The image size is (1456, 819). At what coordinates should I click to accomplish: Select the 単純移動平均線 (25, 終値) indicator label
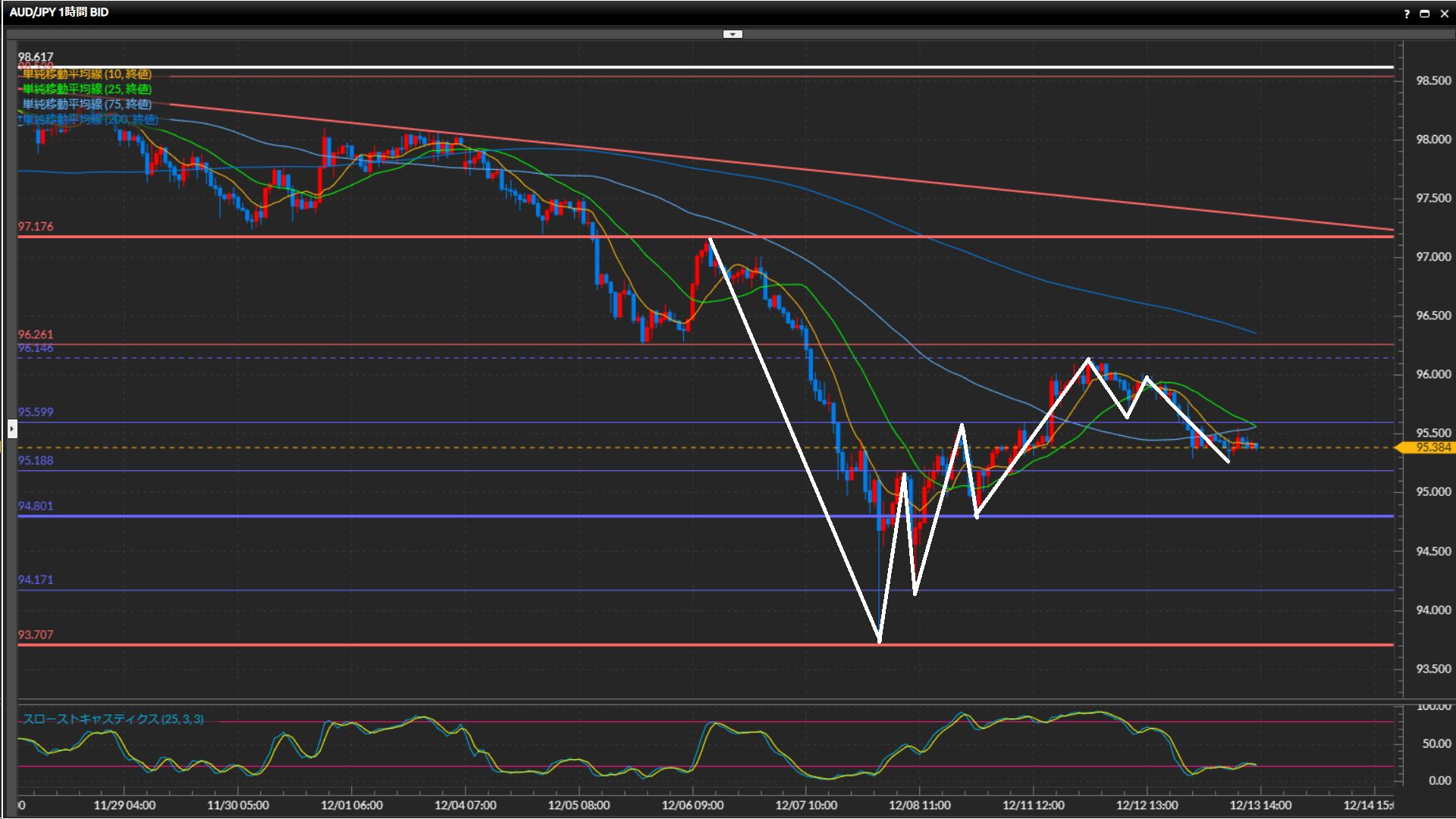pos(87,89)
